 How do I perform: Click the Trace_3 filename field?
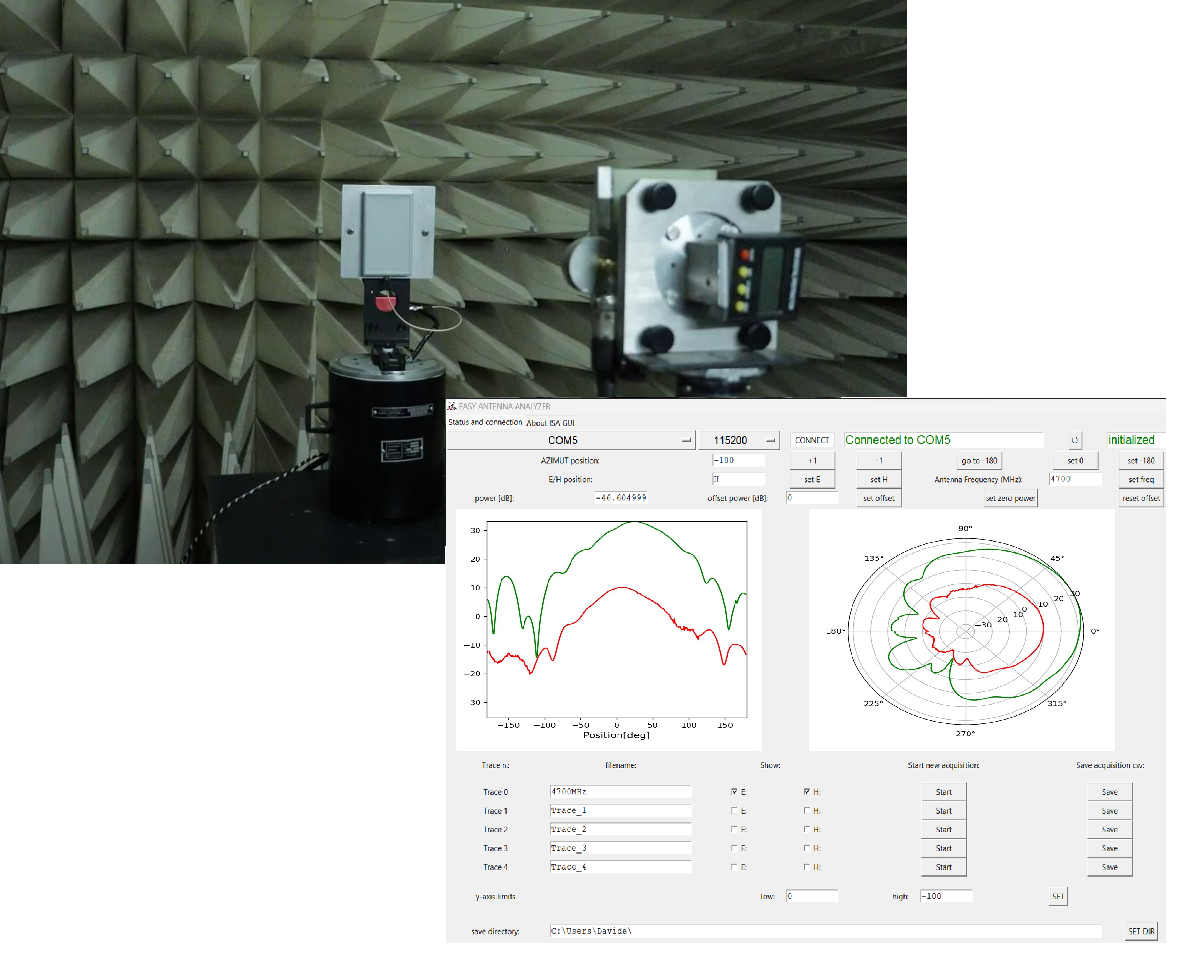point(621,848)
